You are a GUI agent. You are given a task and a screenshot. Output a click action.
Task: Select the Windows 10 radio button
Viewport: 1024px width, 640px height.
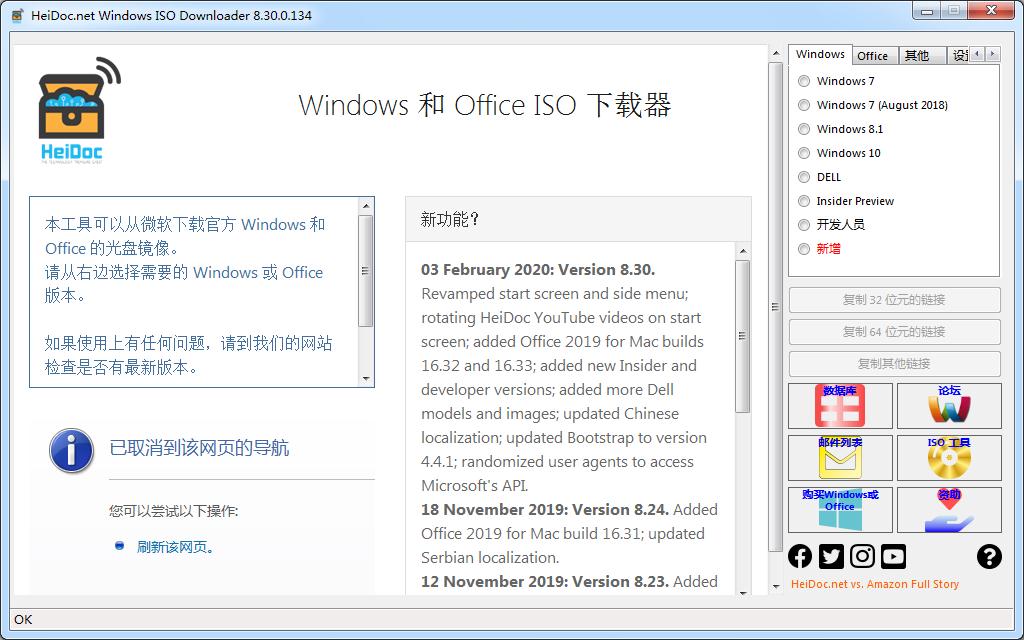[804, 152]
